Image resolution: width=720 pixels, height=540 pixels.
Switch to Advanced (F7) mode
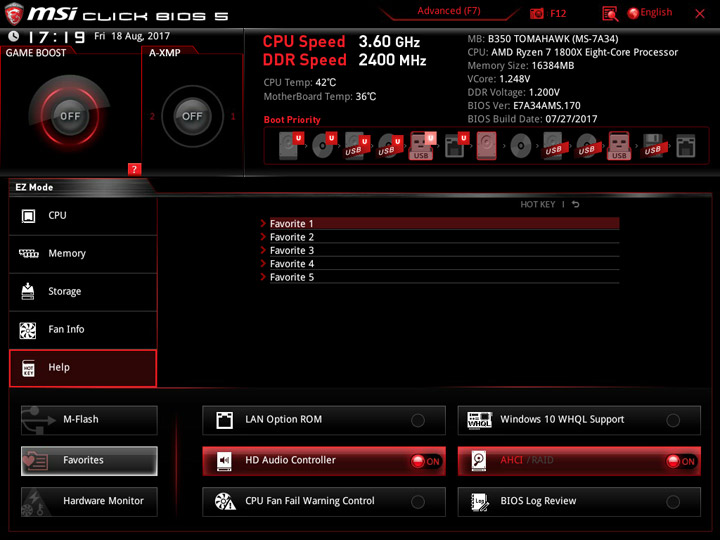coord(449,11)
